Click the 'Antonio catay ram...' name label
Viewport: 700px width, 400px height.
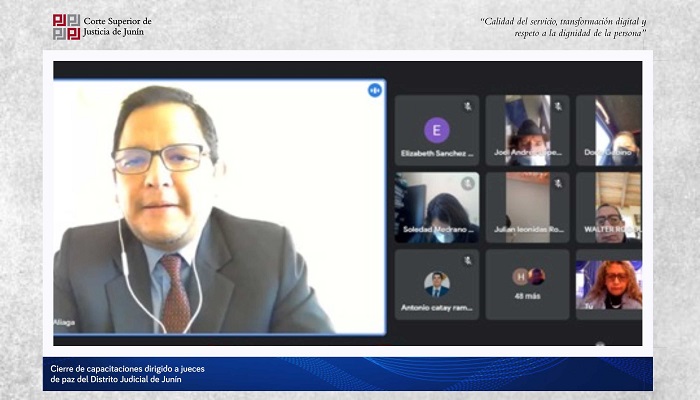(437, 308)
